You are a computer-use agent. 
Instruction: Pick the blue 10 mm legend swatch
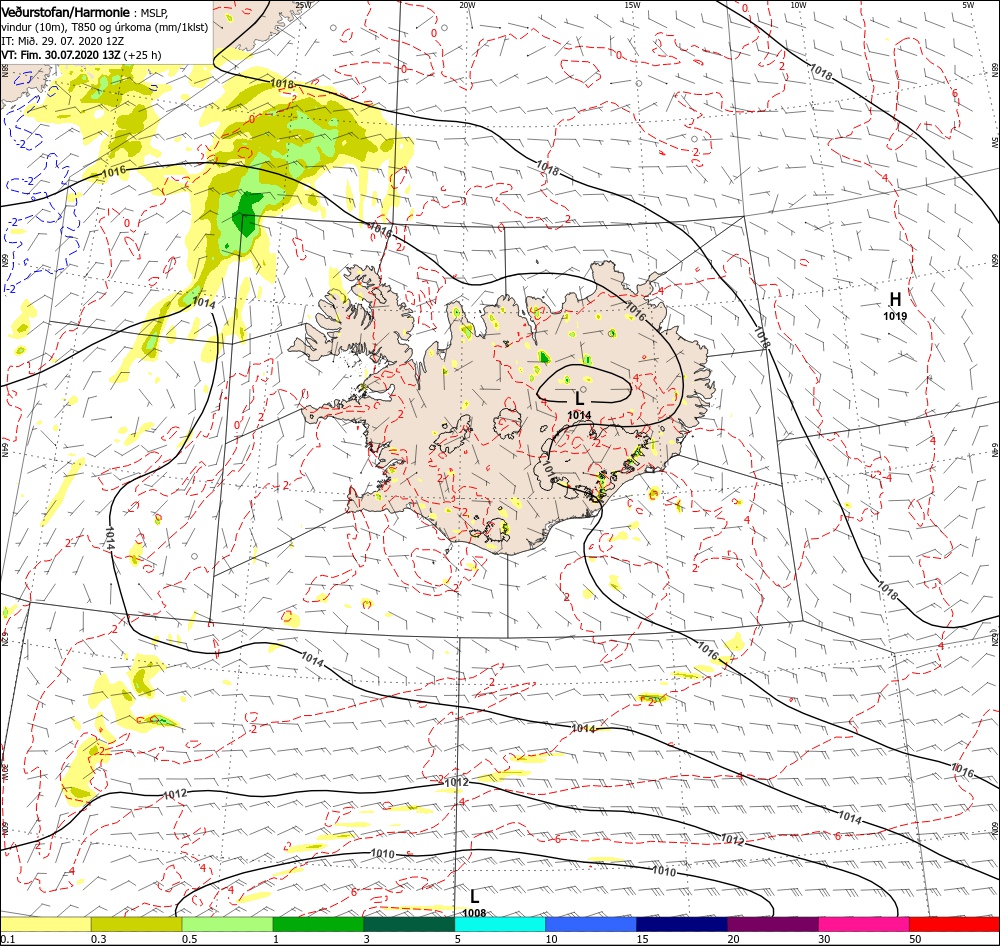[591, 924]
